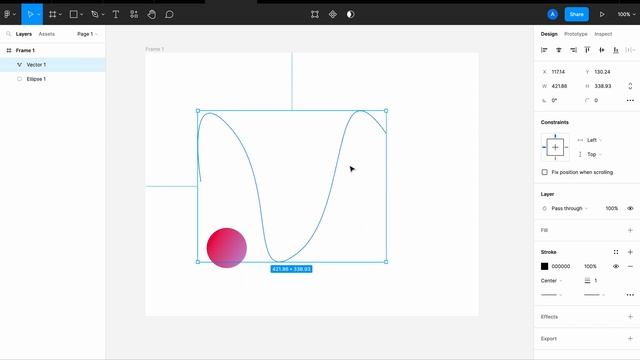Open stroke position Center dropdown

coord(551,281)
